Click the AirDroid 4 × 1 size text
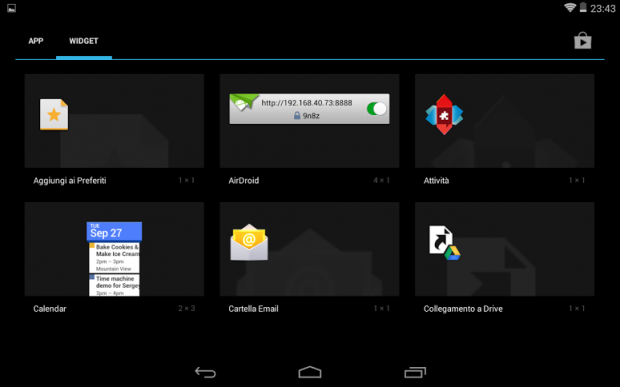 (381, 180)
